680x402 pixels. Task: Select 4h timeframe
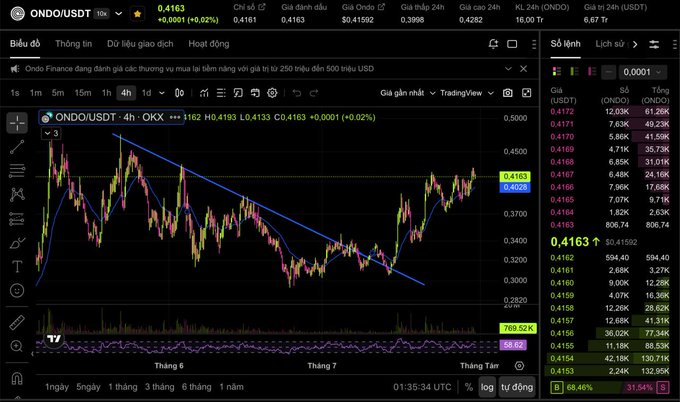pyautogui.click(x=126, y=93)
